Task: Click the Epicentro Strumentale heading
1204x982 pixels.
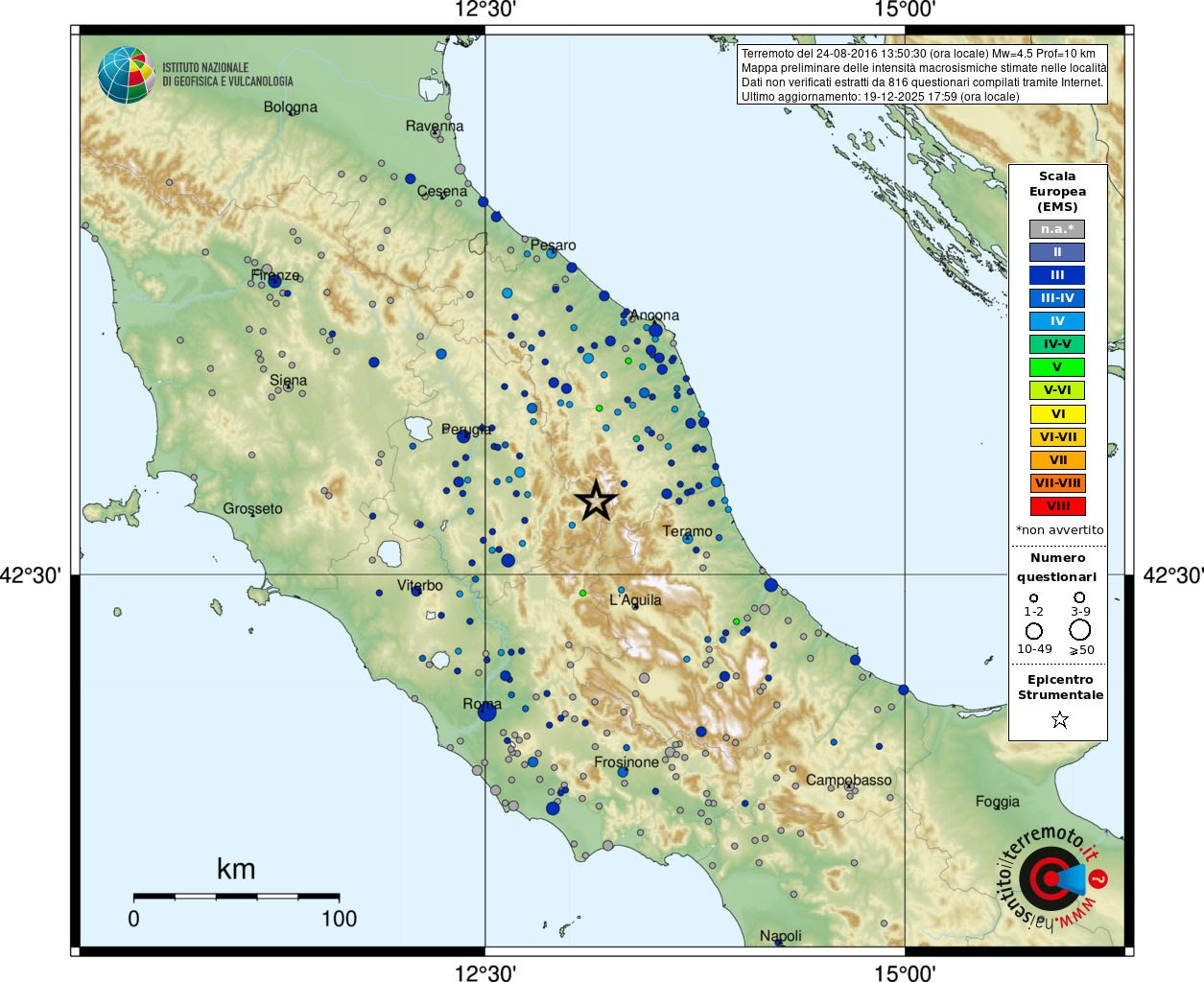Action: tap(1060, 687)
